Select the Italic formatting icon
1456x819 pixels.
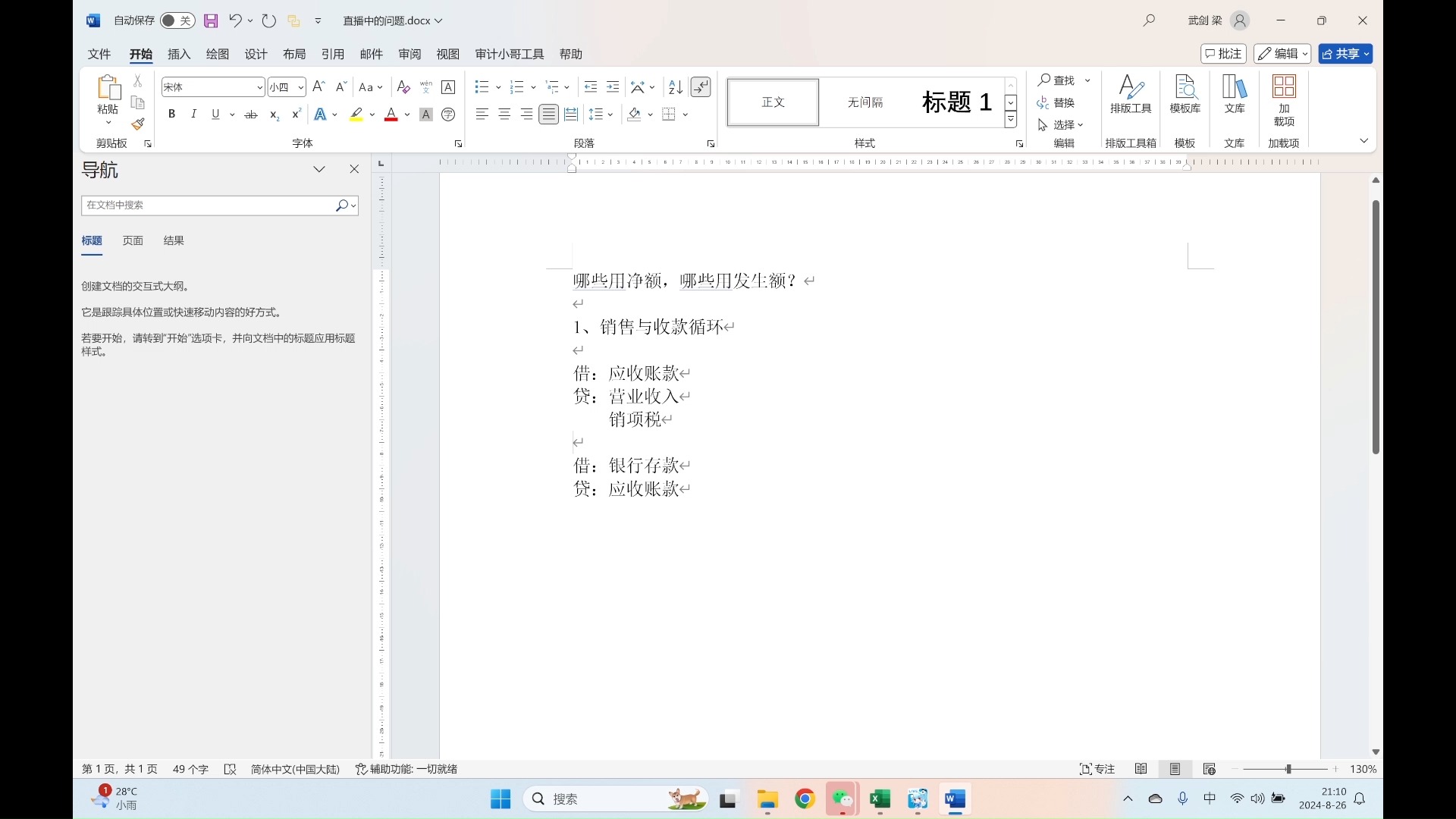(193, 114)
